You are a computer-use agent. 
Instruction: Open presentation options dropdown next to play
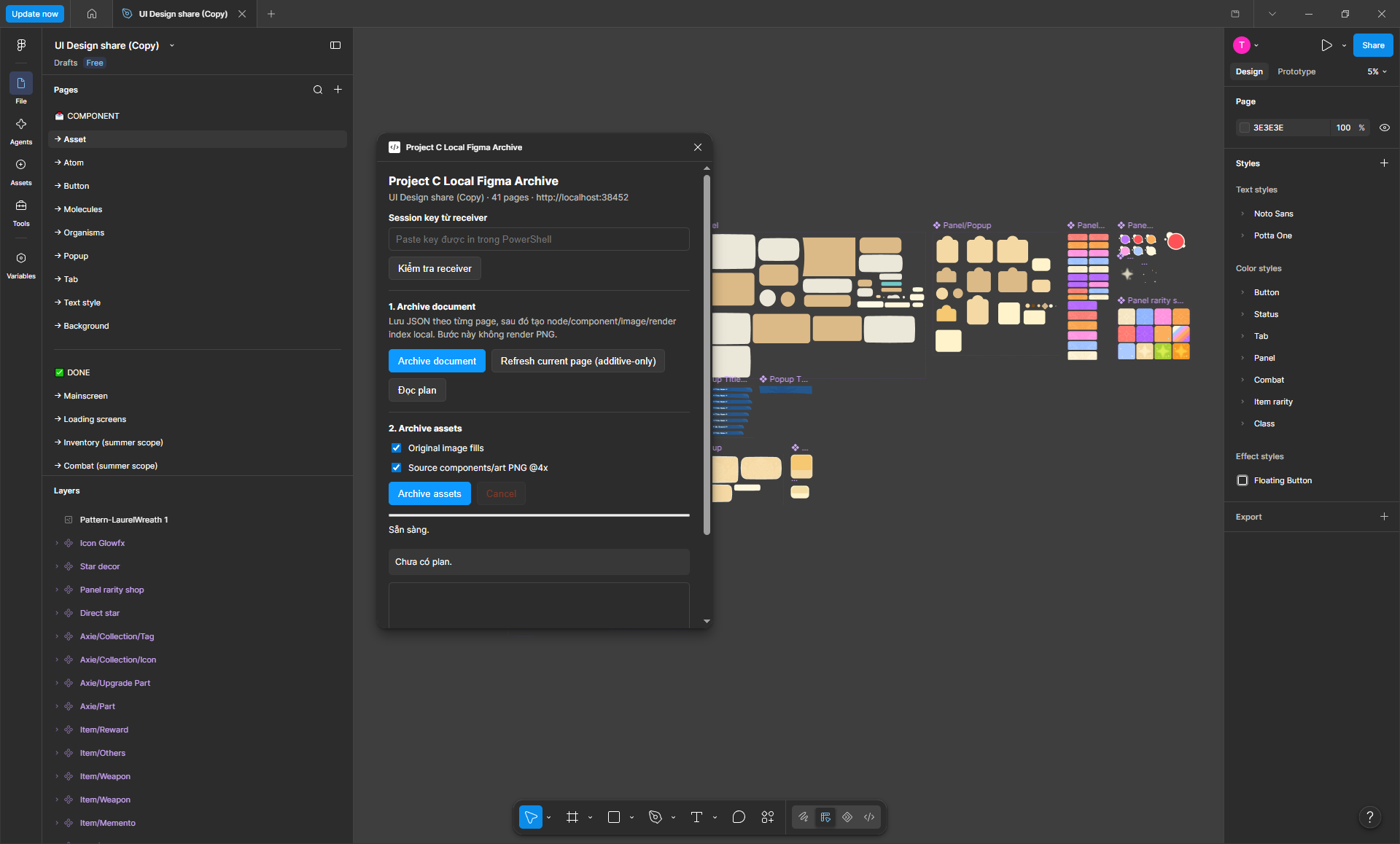tap(1344, 45)
